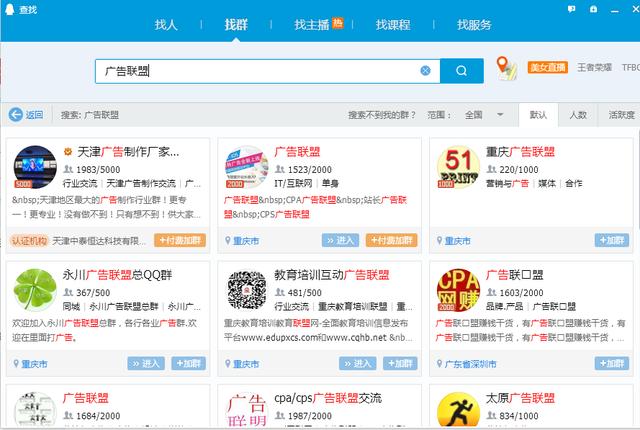Viewport: 640px width, 430px height.
Task: Click +加群 for 永川广告联盟总QQ群
Action: click(x=189, y=364)
